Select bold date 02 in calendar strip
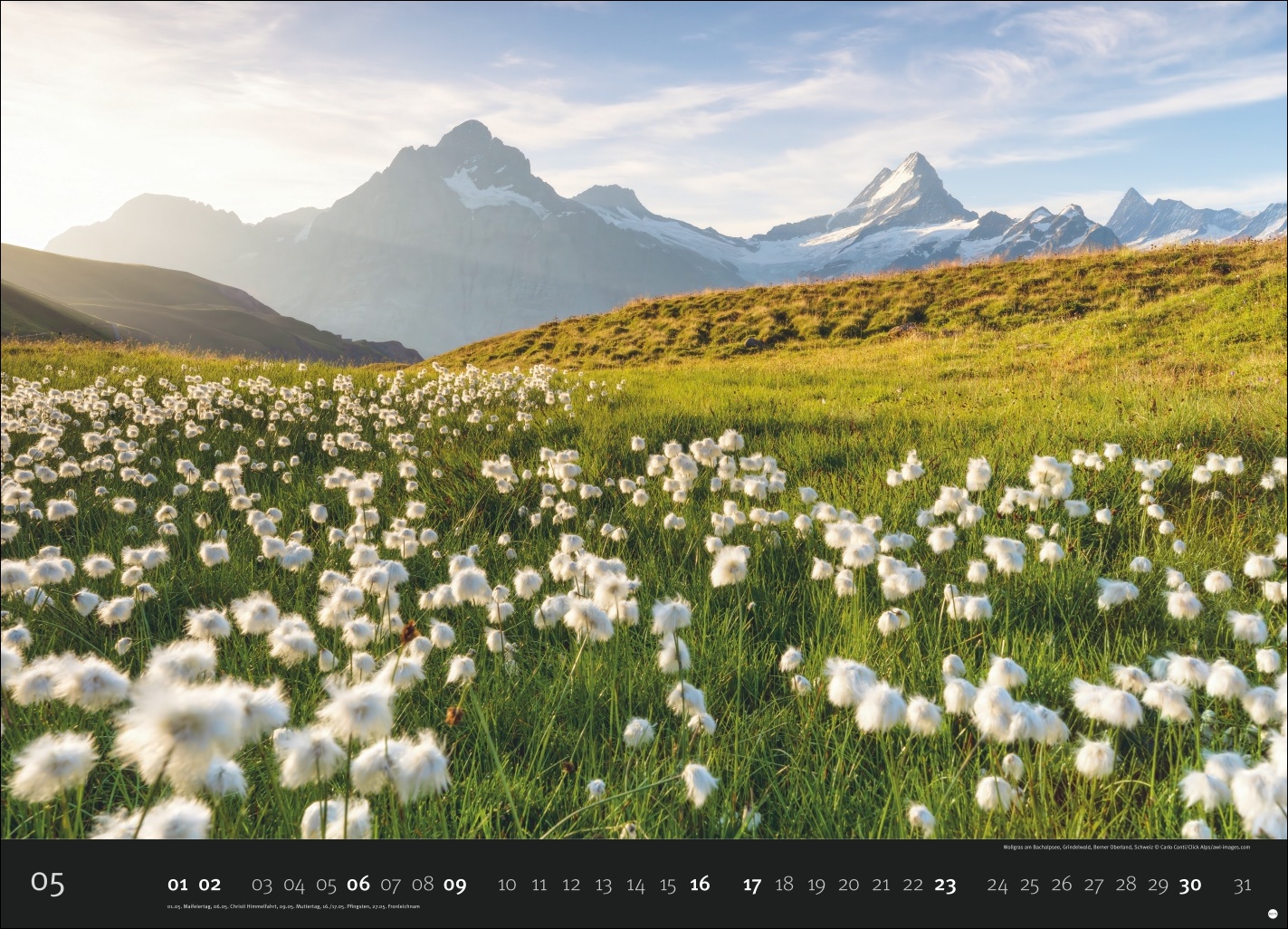 (x=210, y=885)
